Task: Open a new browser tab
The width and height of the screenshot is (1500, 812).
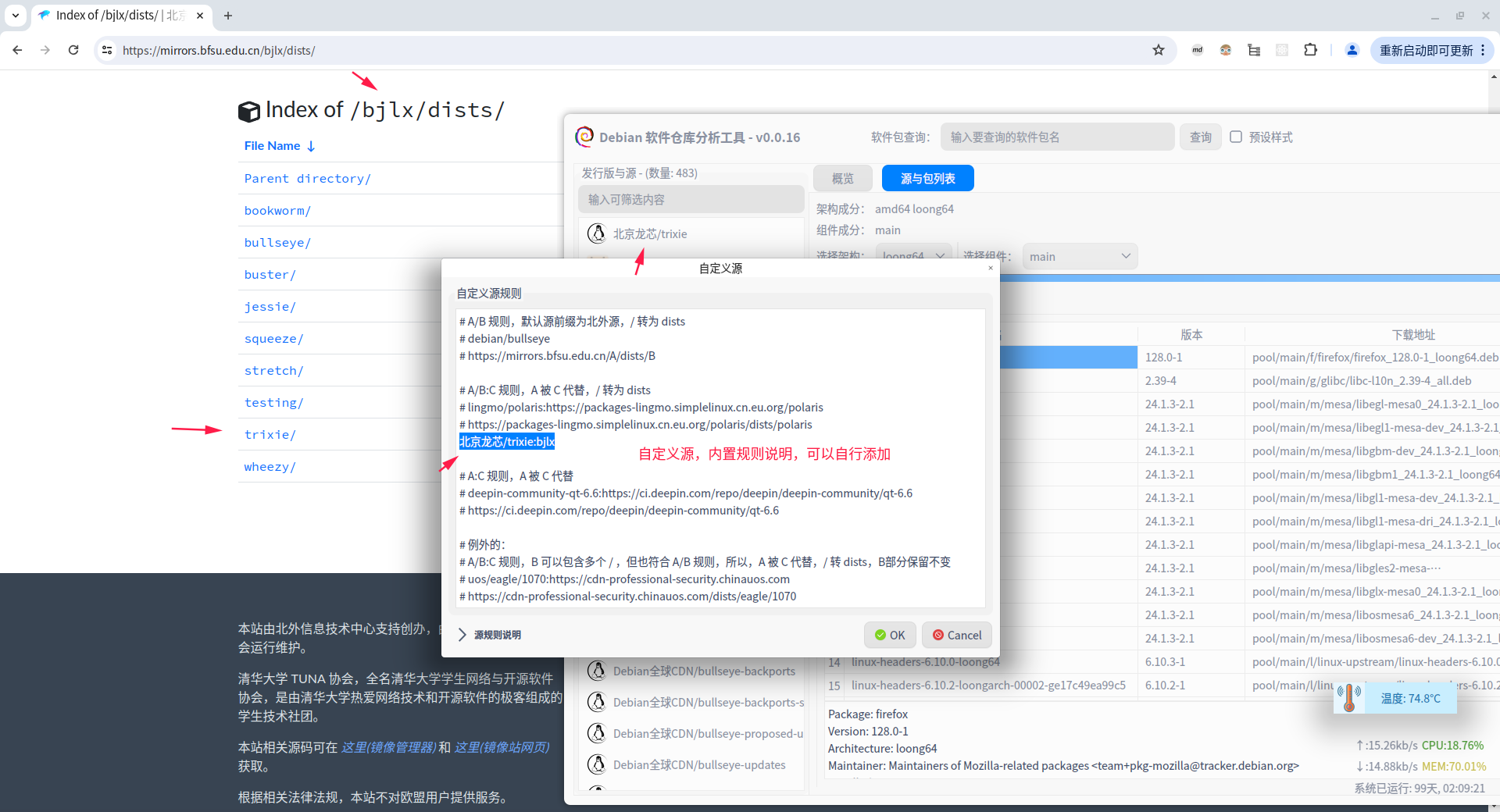Action: [x=228, y=16]
